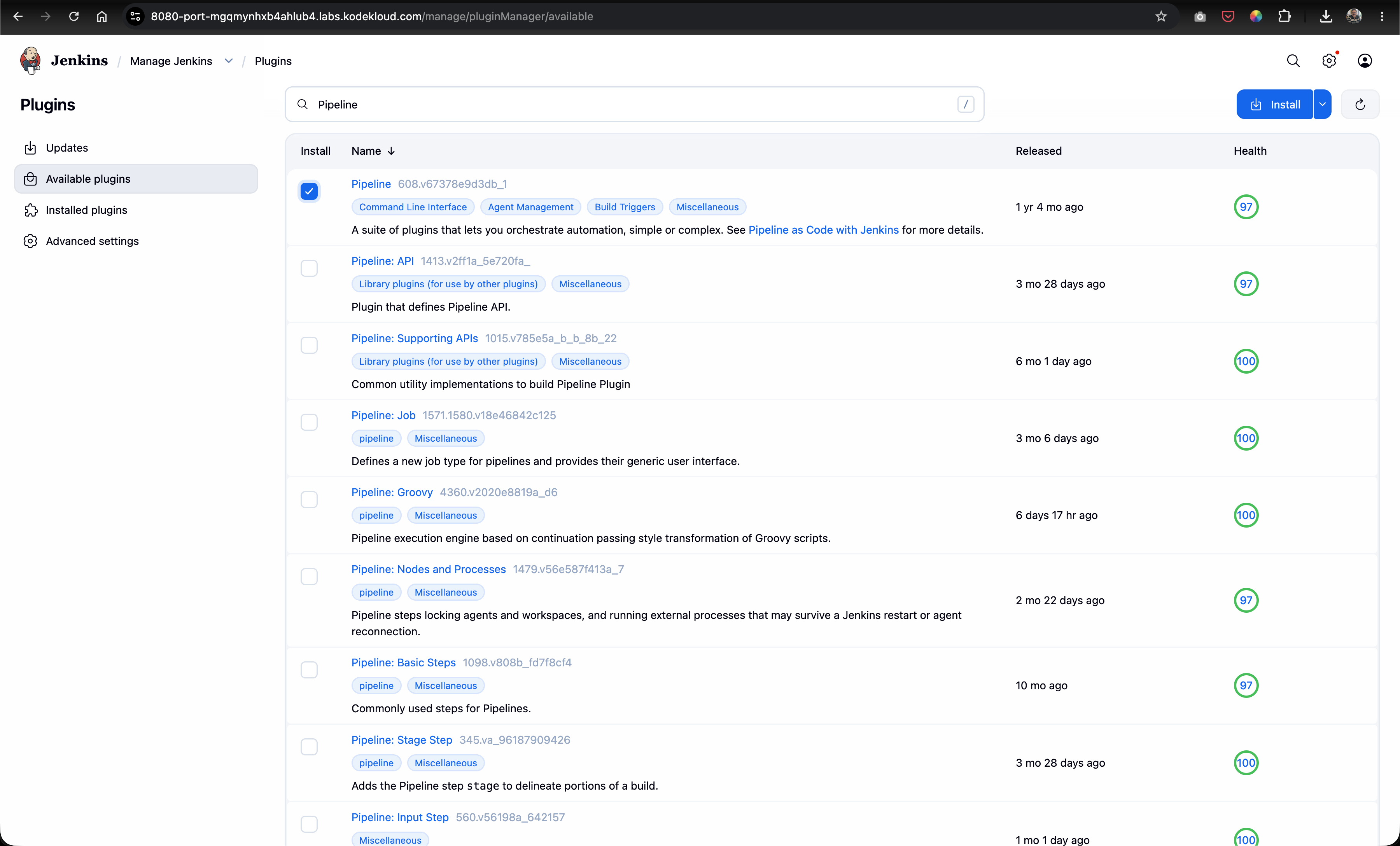Open the Pipeline plugin link
Image resolution: width=1400 pixels, height=846 pixels.
(x=371, y=184)
